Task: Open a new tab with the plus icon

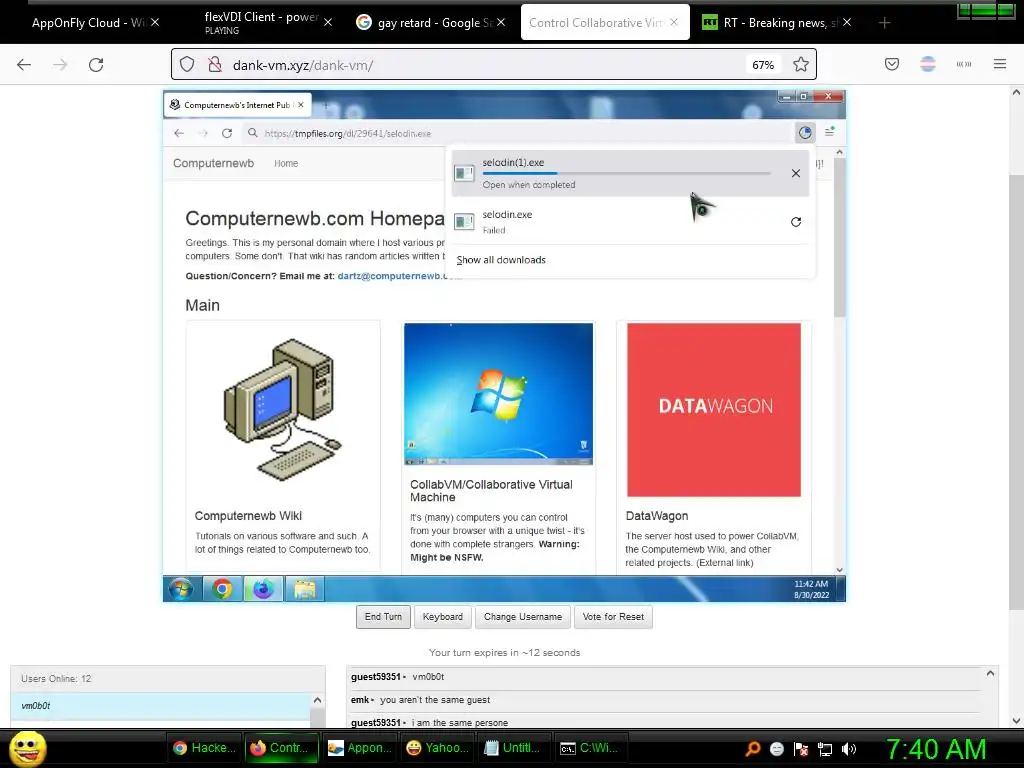Action: (x=884, y=23)
